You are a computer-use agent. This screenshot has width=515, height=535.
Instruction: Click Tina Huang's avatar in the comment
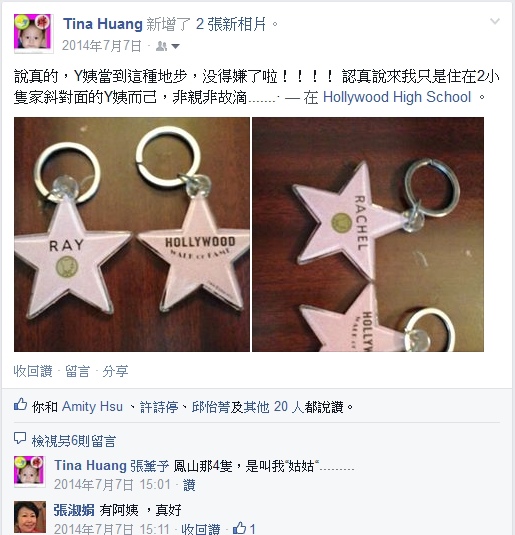point(30,471)
